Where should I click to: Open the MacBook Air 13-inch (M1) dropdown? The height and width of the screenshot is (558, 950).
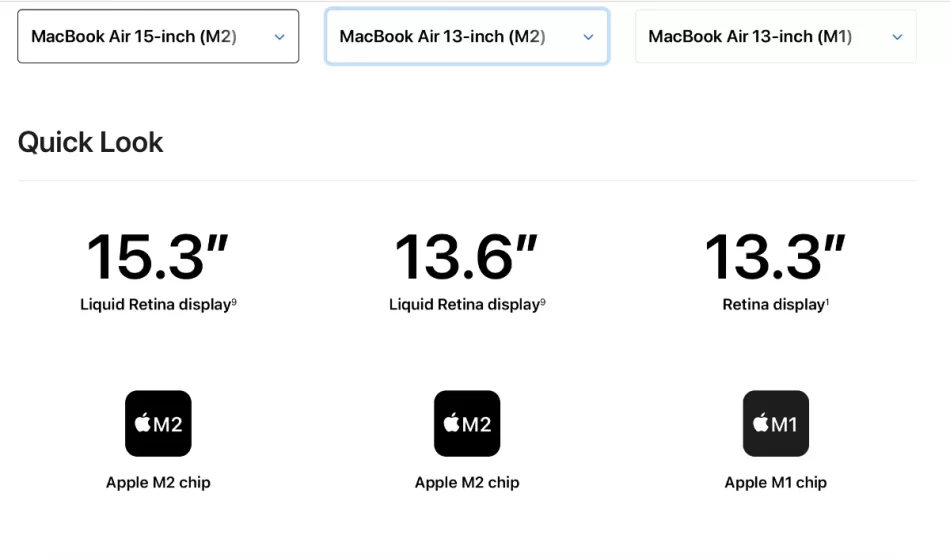point(775,37)
